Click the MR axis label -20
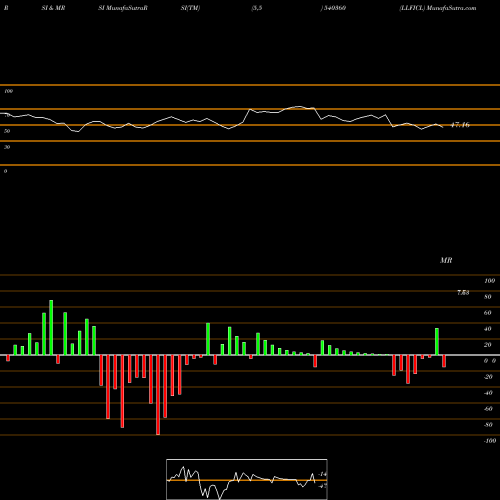Viewport: 500px width, 500px height. coord(488,377)
